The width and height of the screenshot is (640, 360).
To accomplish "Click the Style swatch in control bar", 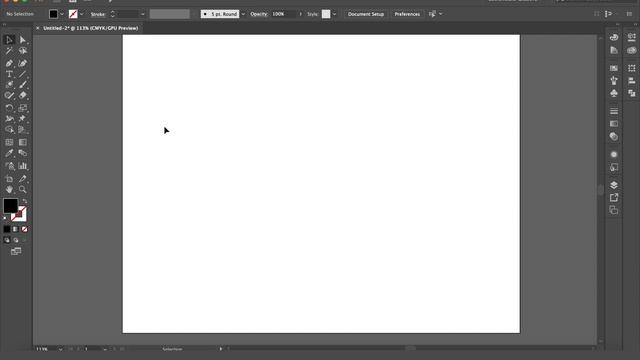I will pos(326,14).
